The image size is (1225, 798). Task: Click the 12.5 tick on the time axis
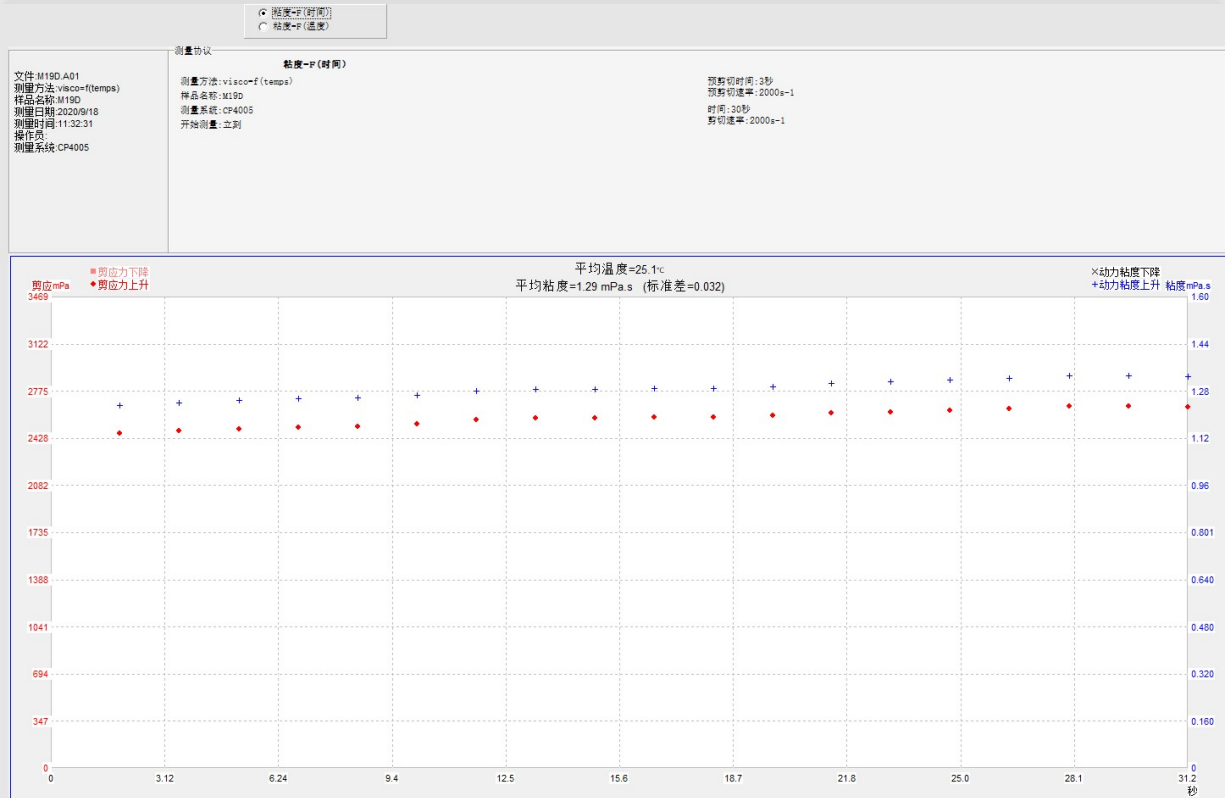505,778
